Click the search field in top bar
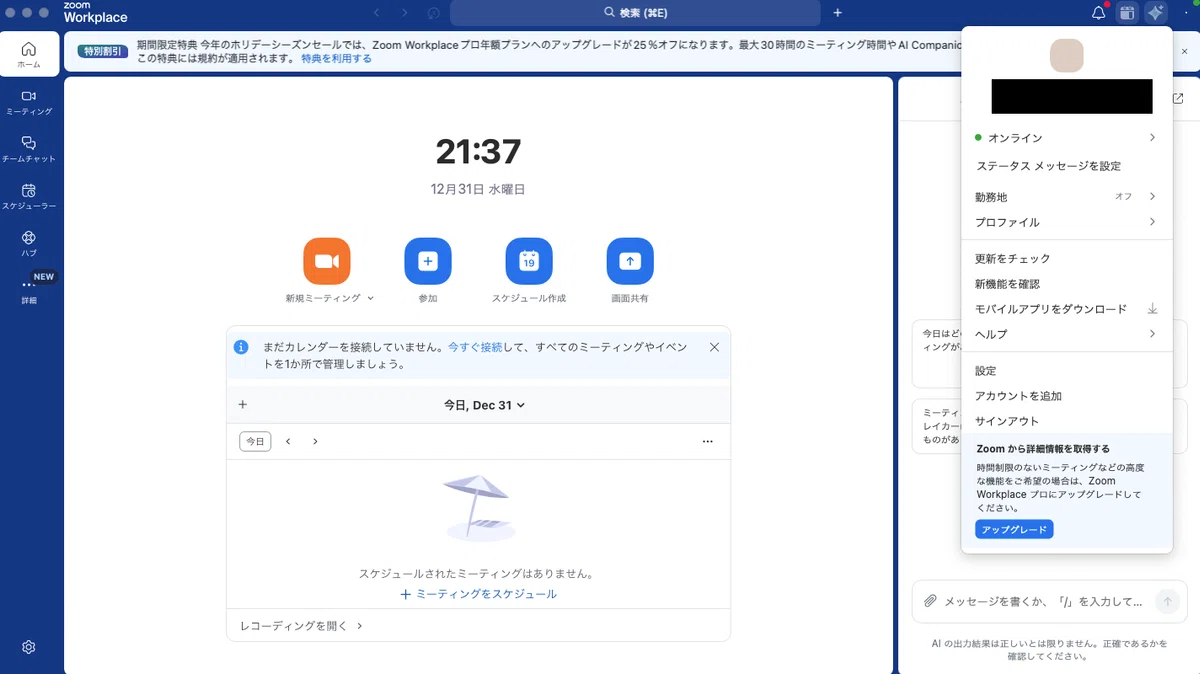The image size is (1200, 674). (x=635, y=13)
